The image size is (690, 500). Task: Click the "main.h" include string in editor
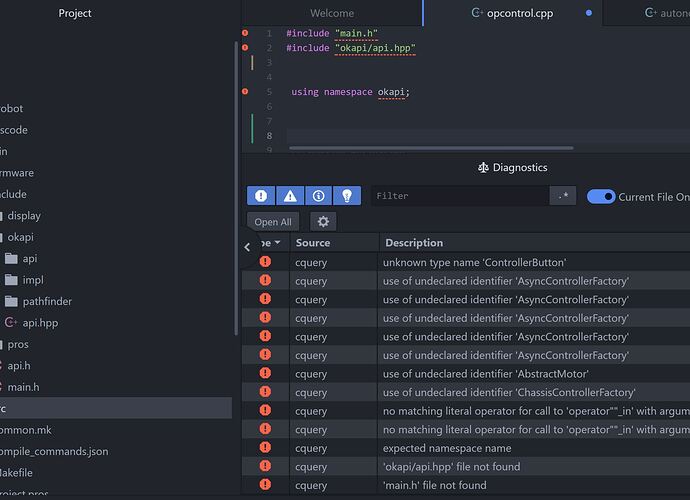tap(356, 33)
